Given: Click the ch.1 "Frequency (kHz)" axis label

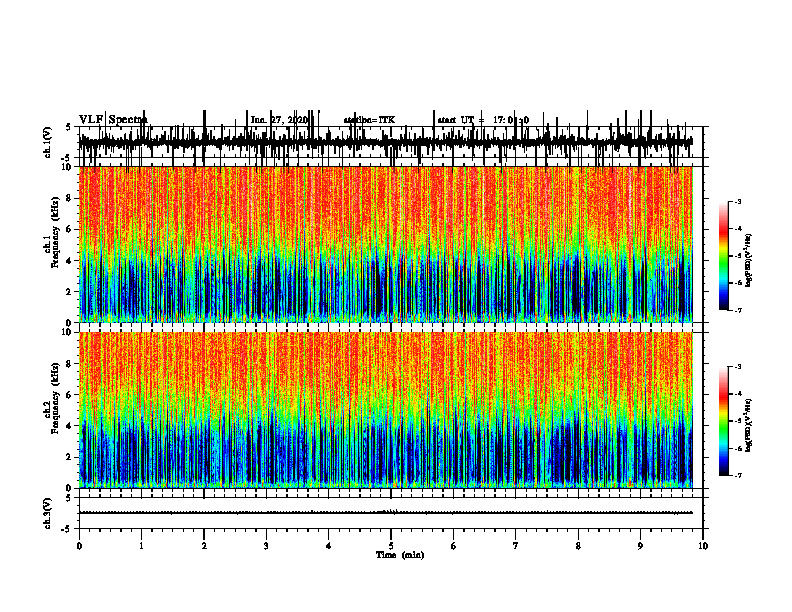Looking at the screenshot, I should tap(55, 233).
